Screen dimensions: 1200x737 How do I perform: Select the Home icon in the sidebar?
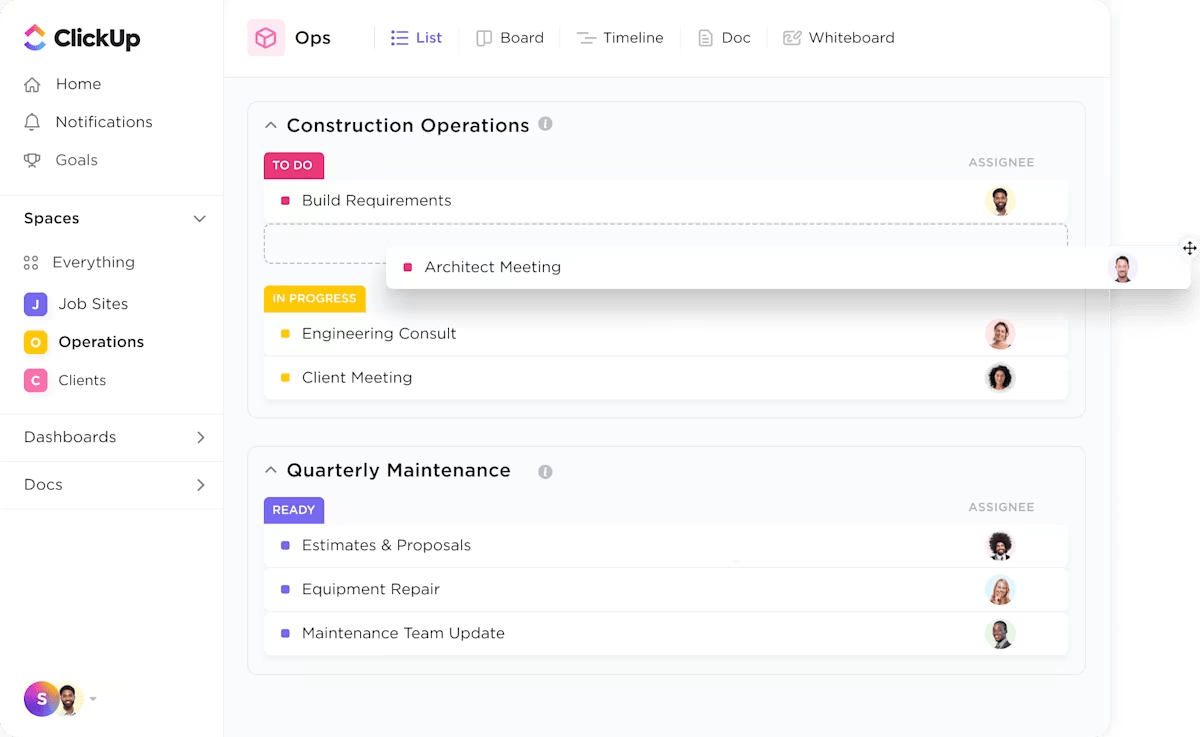(x=31, y=84)
